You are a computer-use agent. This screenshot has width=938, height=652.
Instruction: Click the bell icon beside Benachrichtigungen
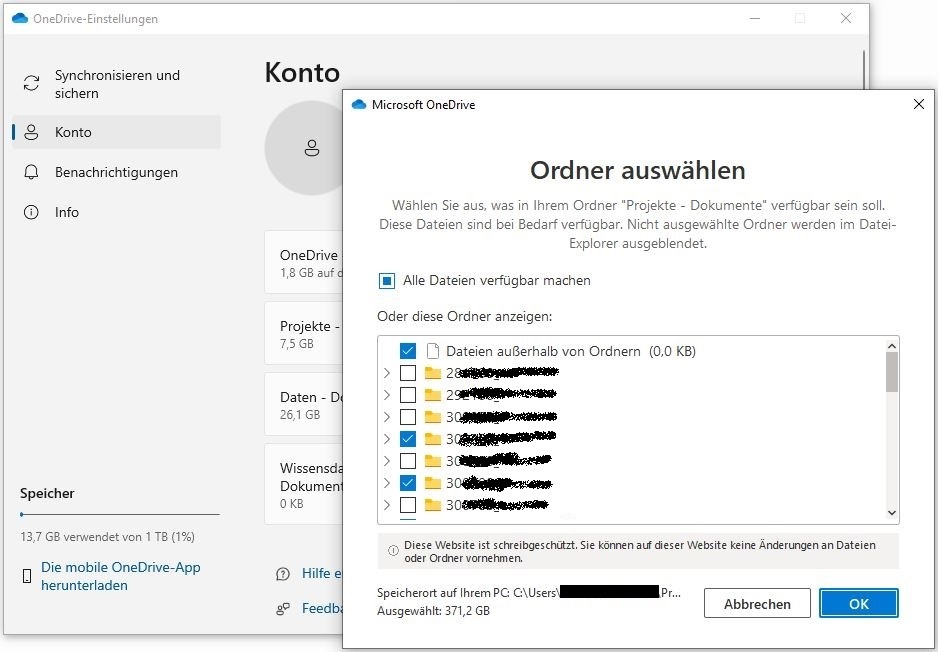click(x=31, y=172)
